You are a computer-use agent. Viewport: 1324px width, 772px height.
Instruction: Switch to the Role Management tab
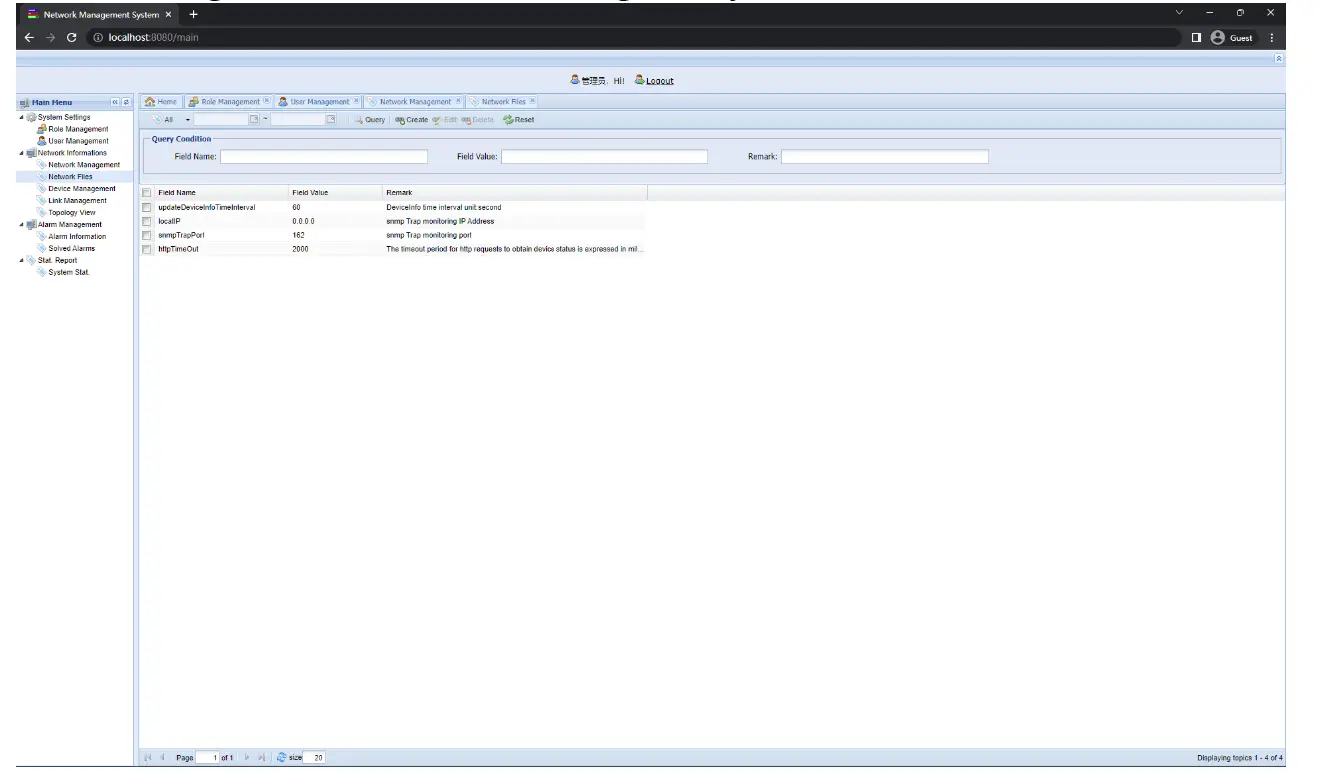(x=229, y=101)
